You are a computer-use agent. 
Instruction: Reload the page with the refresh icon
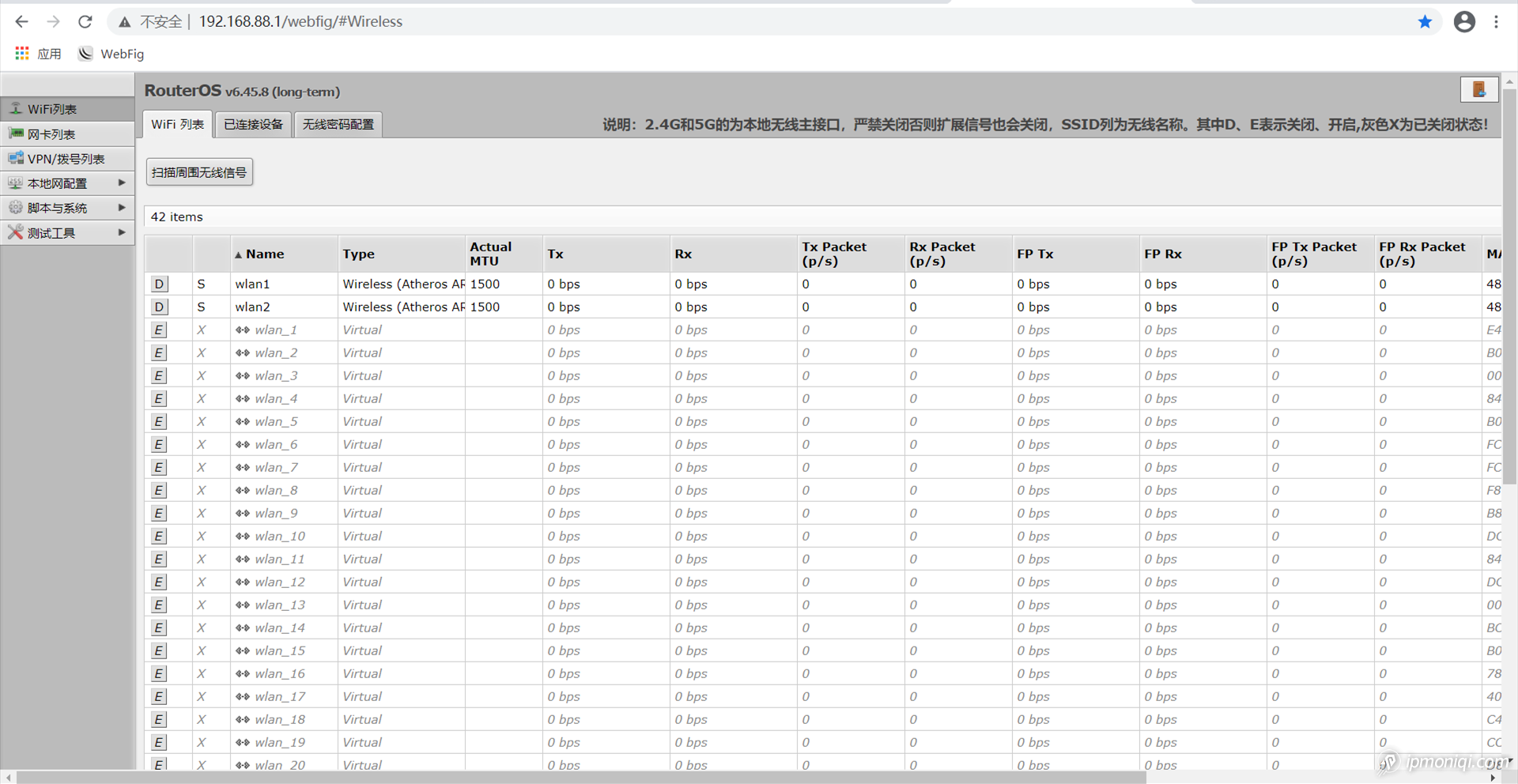pyautogui.click(x=85, y=22)
